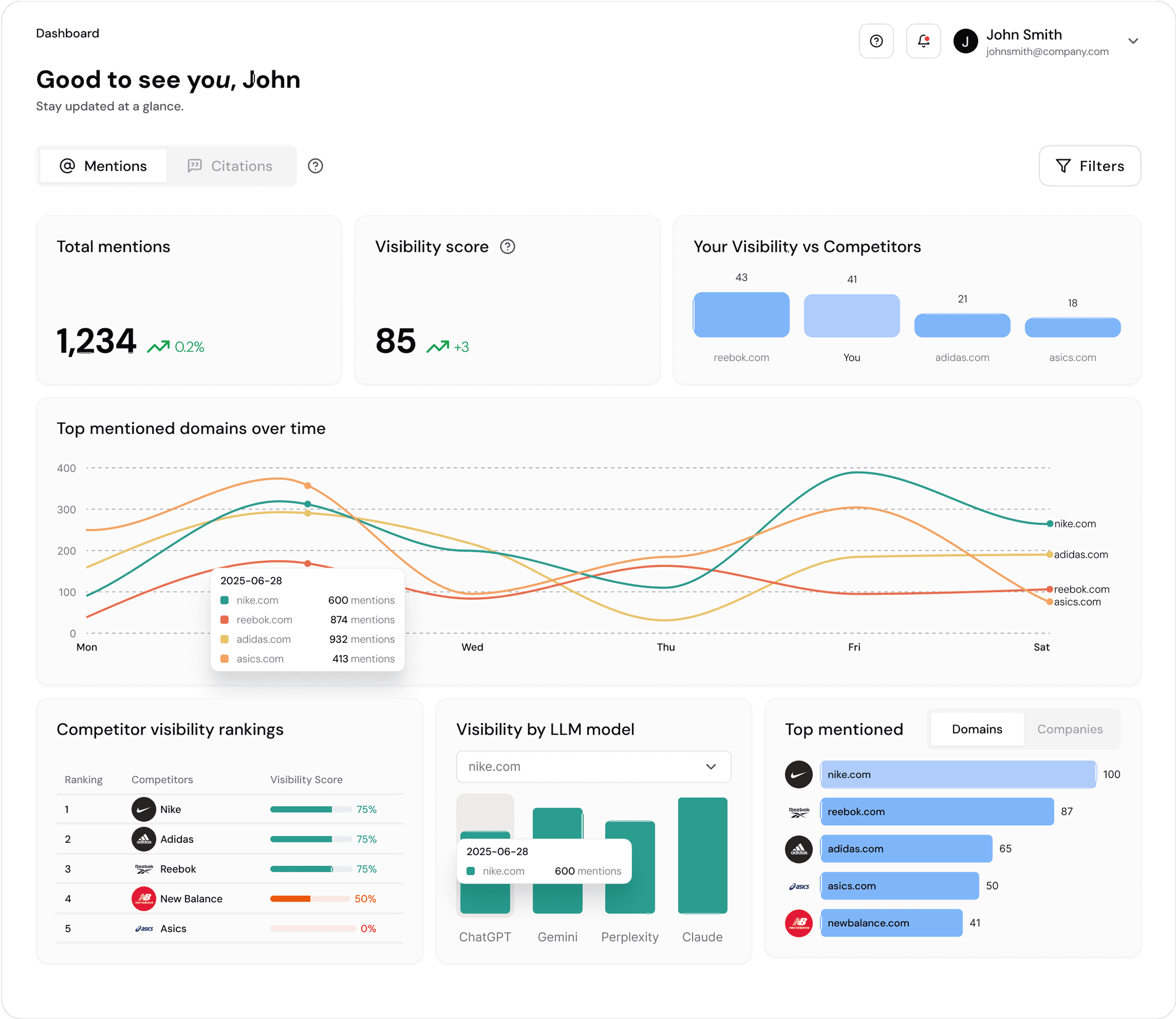The height and width of the screenshot is (1019, 1176).
Task: Click the newbalance.com bar in Top mentioned
Action: point(891,923)
